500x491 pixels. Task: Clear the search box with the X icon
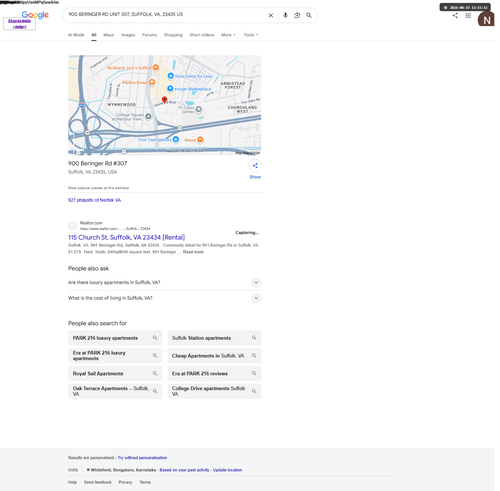pyautogui.click(x=271, y=15)
